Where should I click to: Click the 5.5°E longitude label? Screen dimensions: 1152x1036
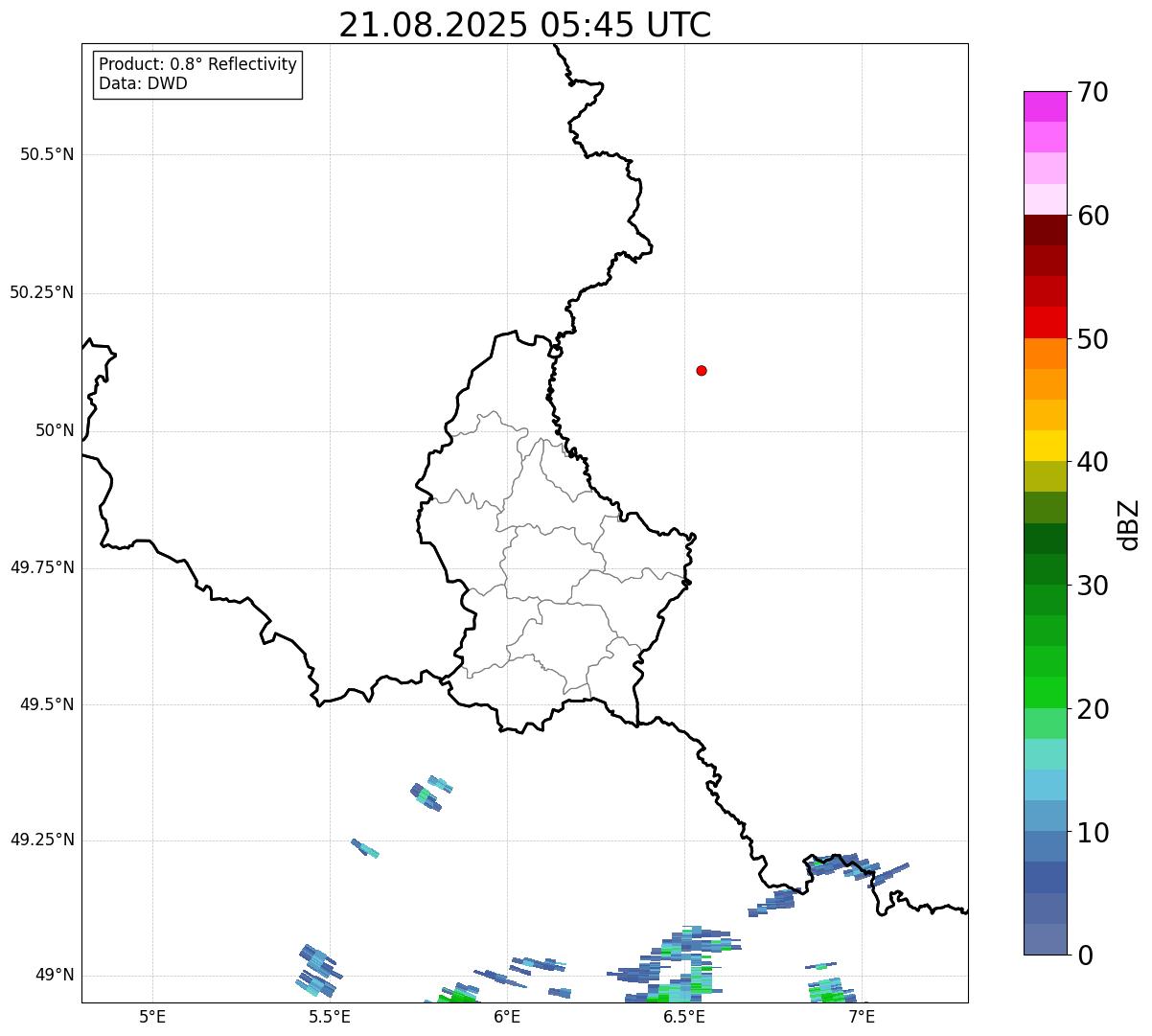[x=330, y=1017]
